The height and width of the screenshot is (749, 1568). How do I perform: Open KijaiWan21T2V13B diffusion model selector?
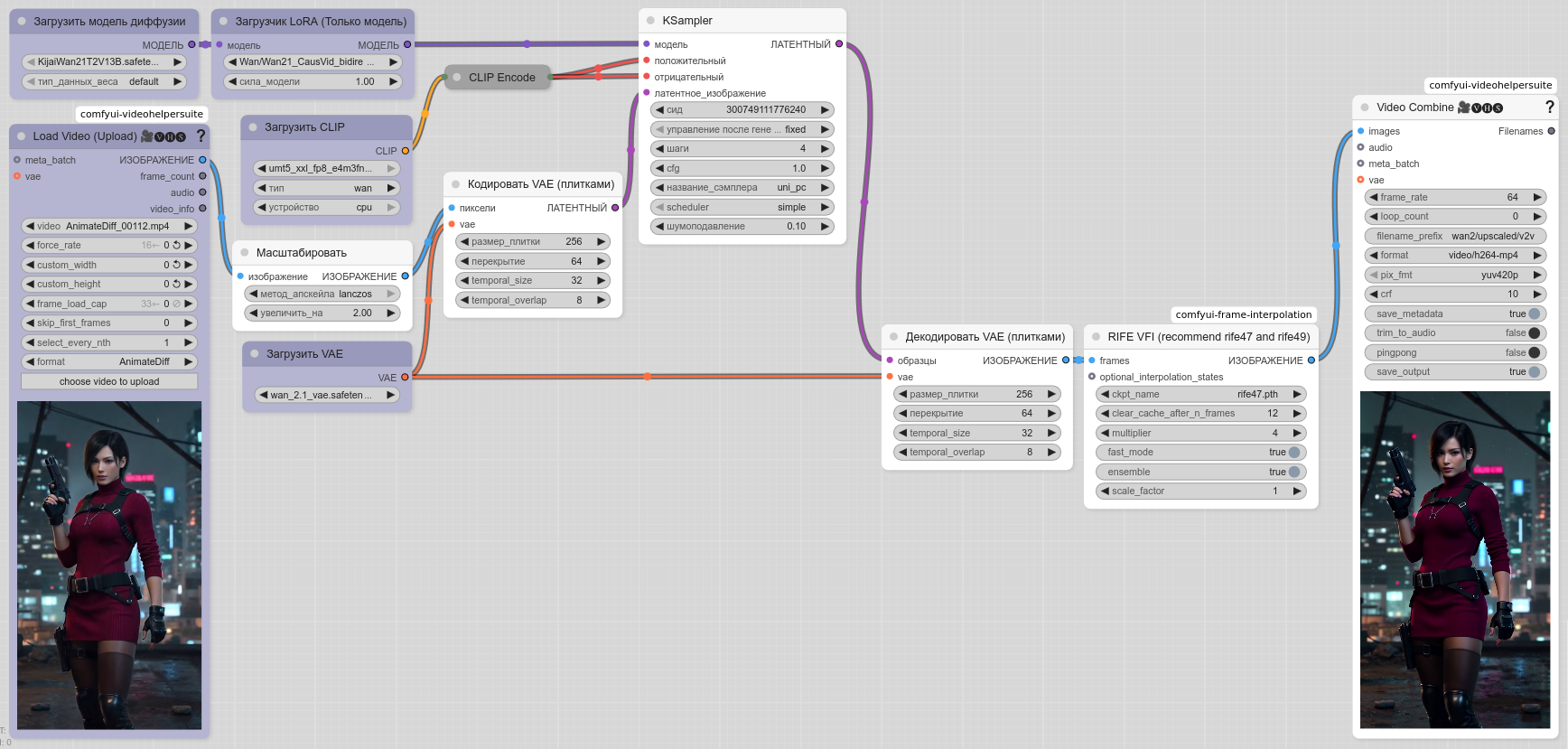(x=104, y=62)
